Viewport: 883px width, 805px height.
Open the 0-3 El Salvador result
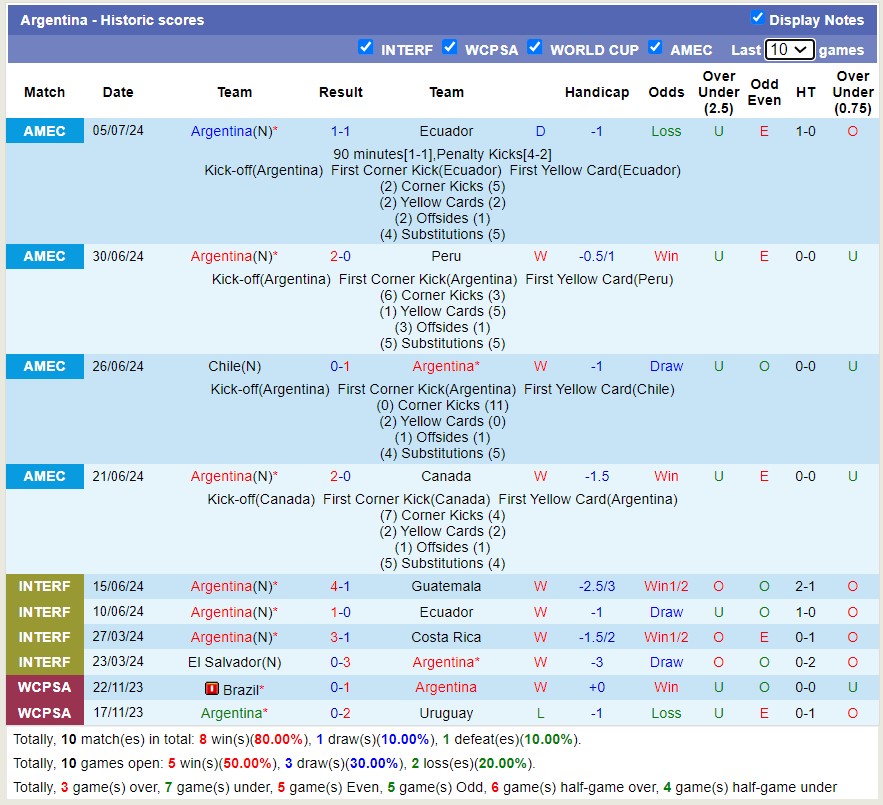pos(340,662)
